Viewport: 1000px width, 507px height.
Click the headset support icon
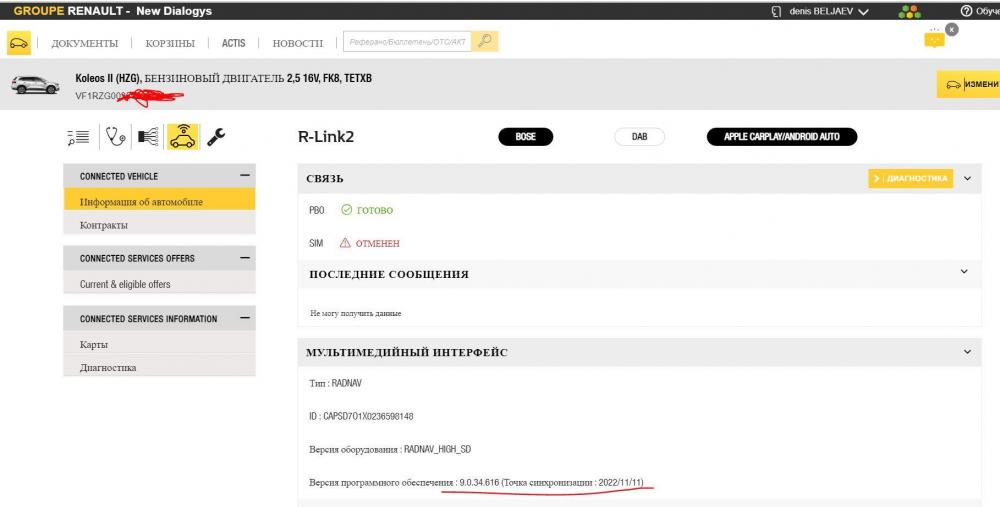coord(776,11)
